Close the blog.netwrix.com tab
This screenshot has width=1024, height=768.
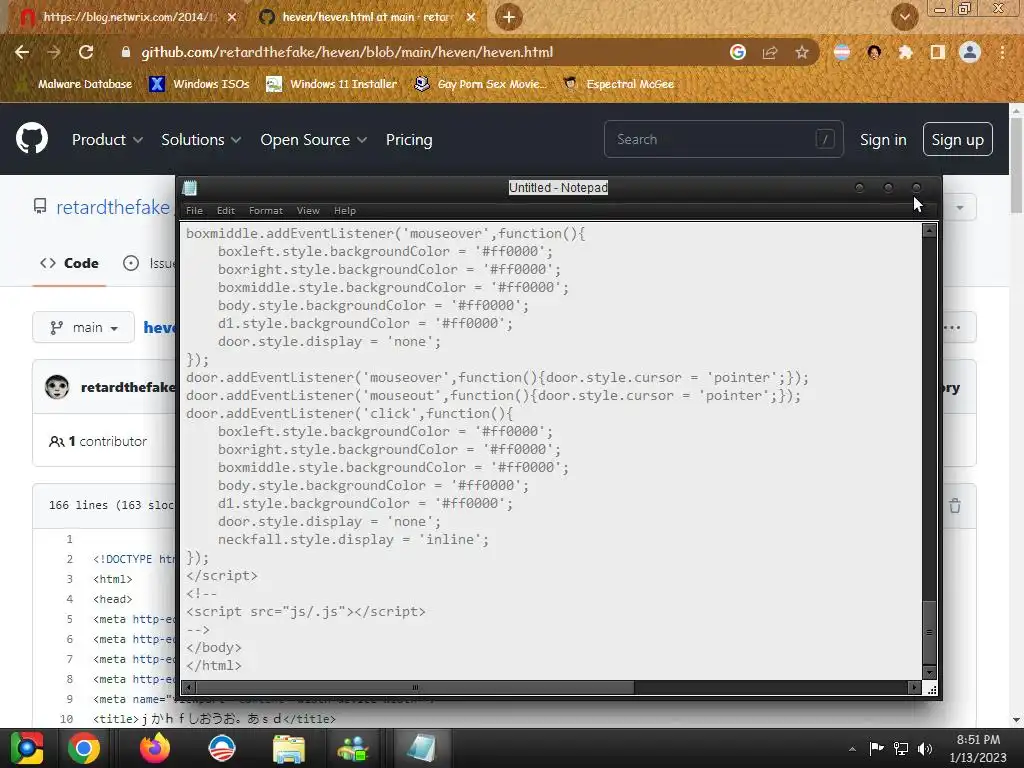point(232,17)
